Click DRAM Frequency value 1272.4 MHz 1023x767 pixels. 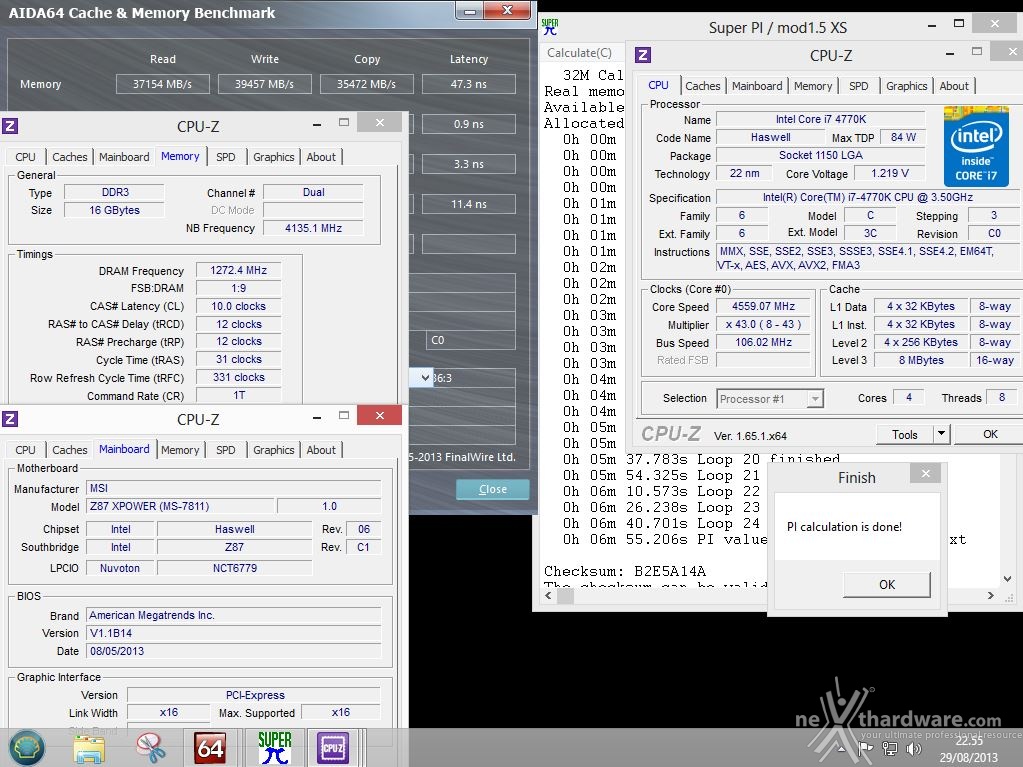[238, 270]
